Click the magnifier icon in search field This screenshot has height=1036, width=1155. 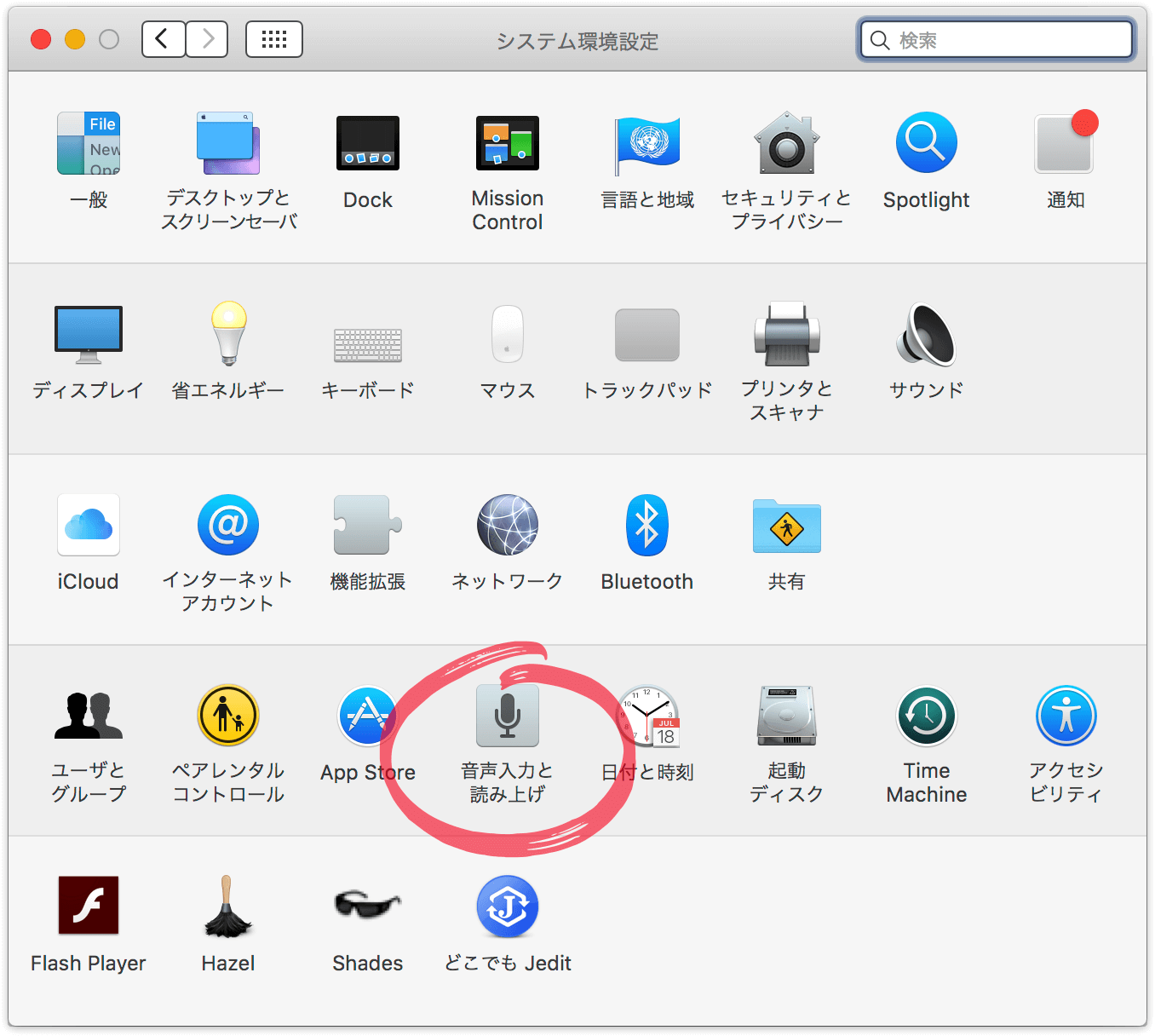881,40
